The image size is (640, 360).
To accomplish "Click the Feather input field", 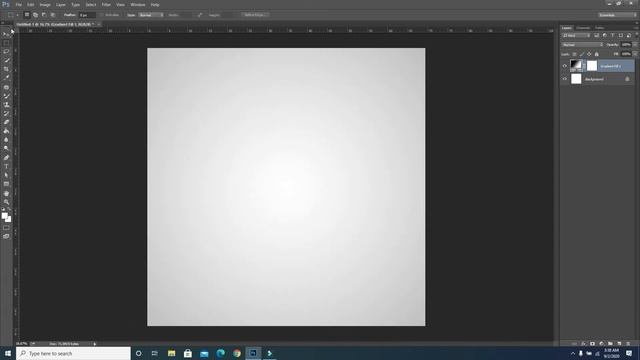I will click(x=87, y=15).
